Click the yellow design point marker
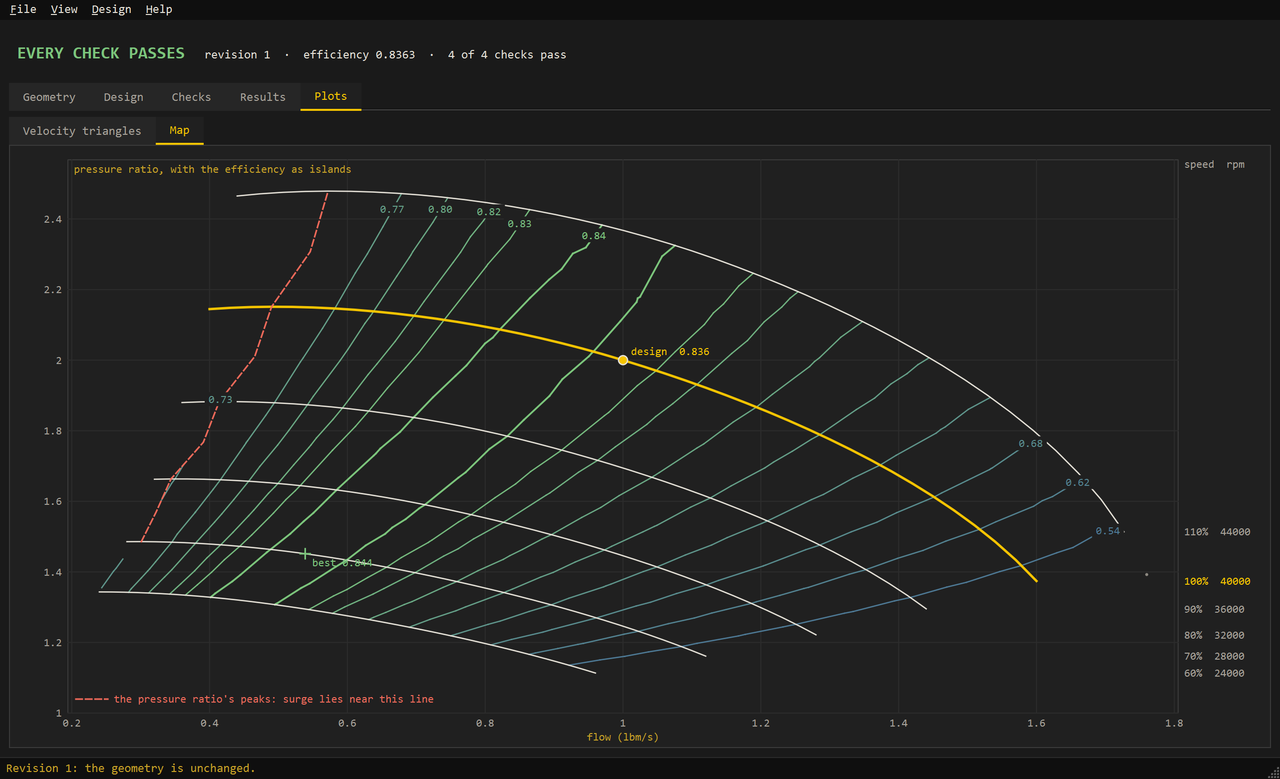Viewport: 1280px width, 779px height. pyautogui.click(x=623, y=360)
